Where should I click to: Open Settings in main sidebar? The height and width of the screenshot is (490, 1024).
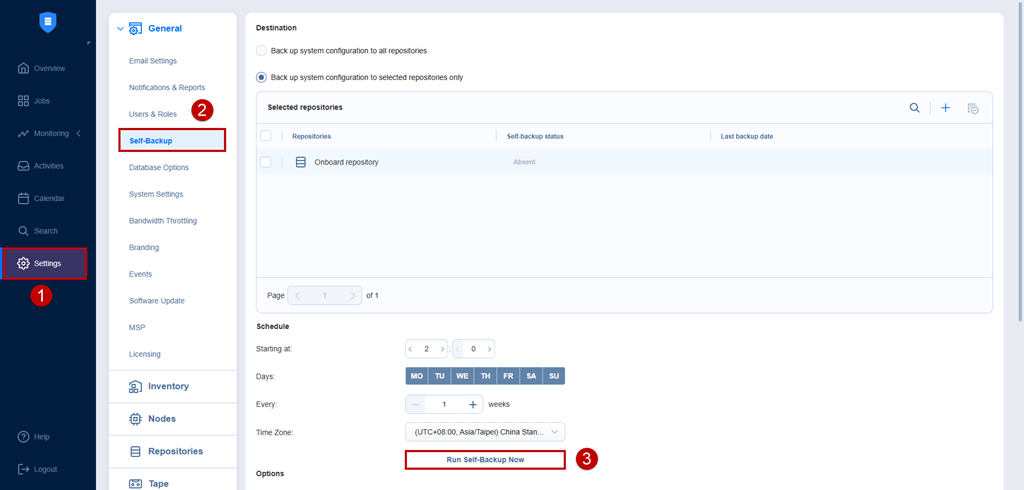(x=44, y=263)
